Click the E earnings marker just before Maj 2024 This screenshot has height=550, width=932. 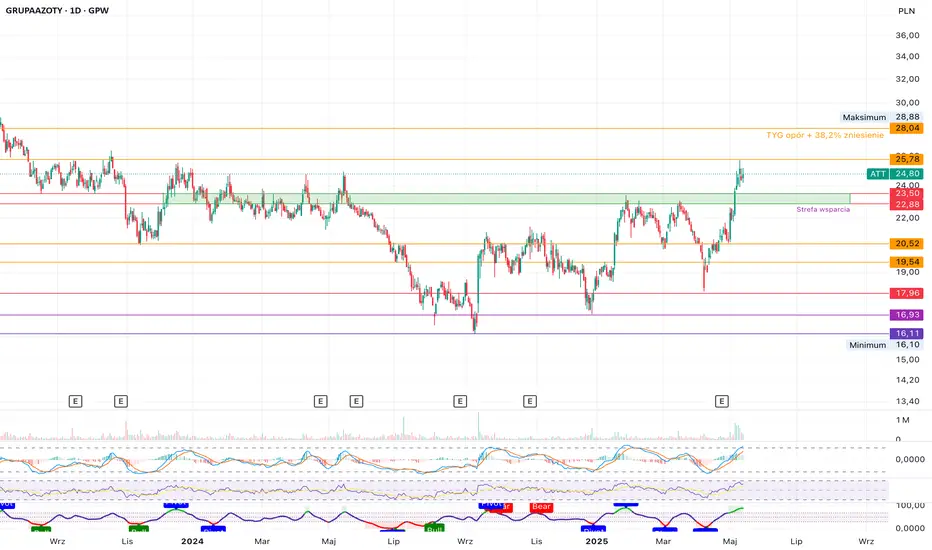[320, 401]
